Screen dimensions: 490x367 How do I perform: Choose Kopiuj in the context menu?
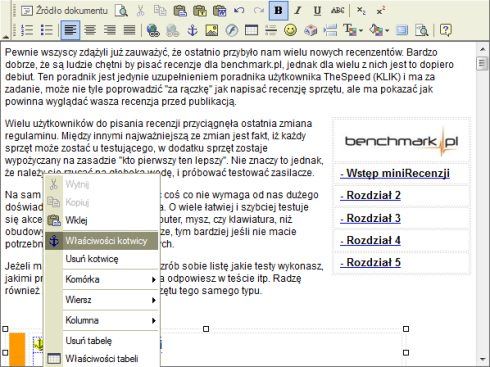[x=102, y=202]
